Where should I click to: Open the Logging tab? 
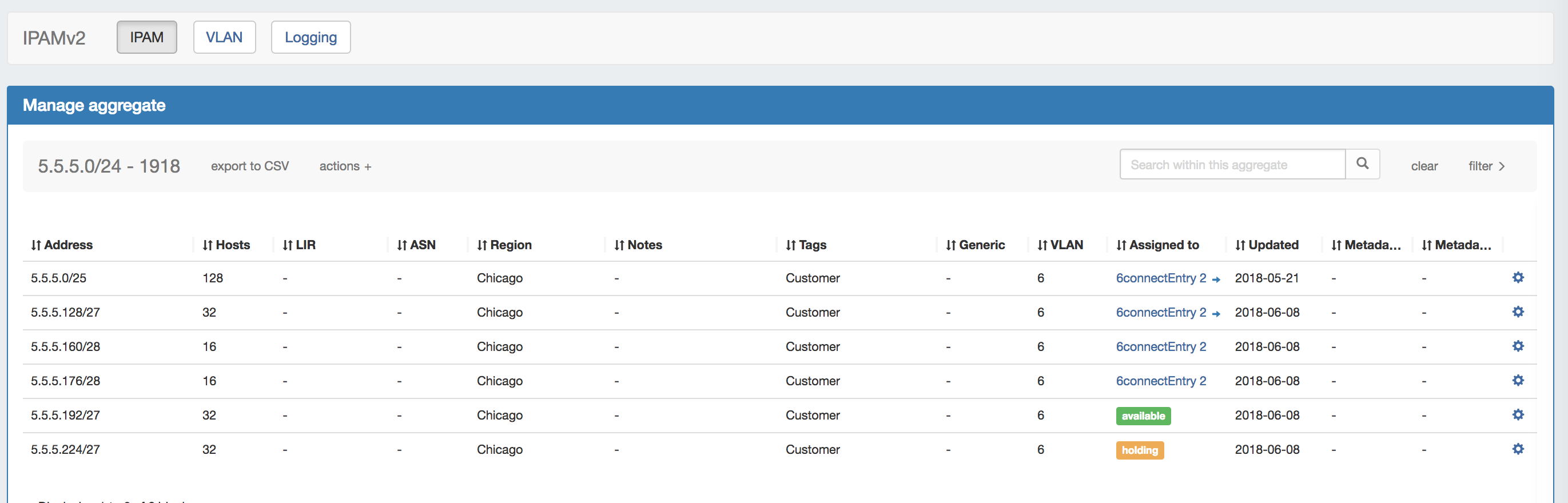click(311, 37)
